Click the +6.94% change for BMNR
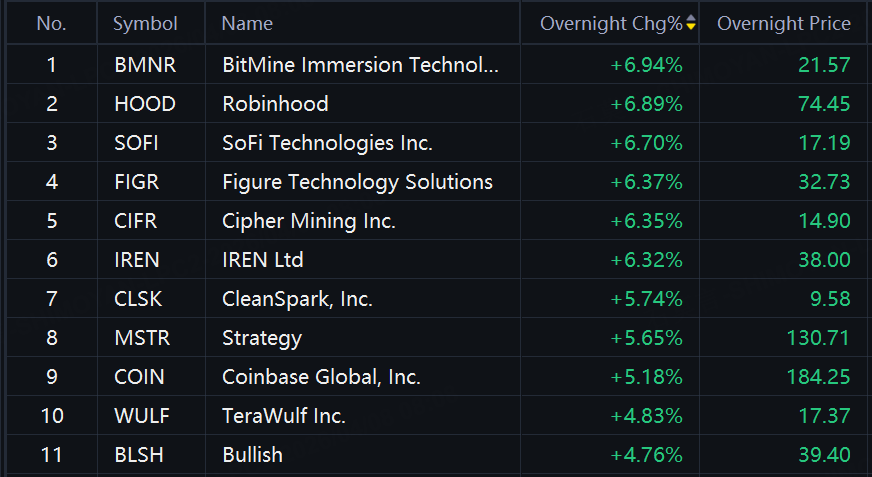 (x=646, y=65)
